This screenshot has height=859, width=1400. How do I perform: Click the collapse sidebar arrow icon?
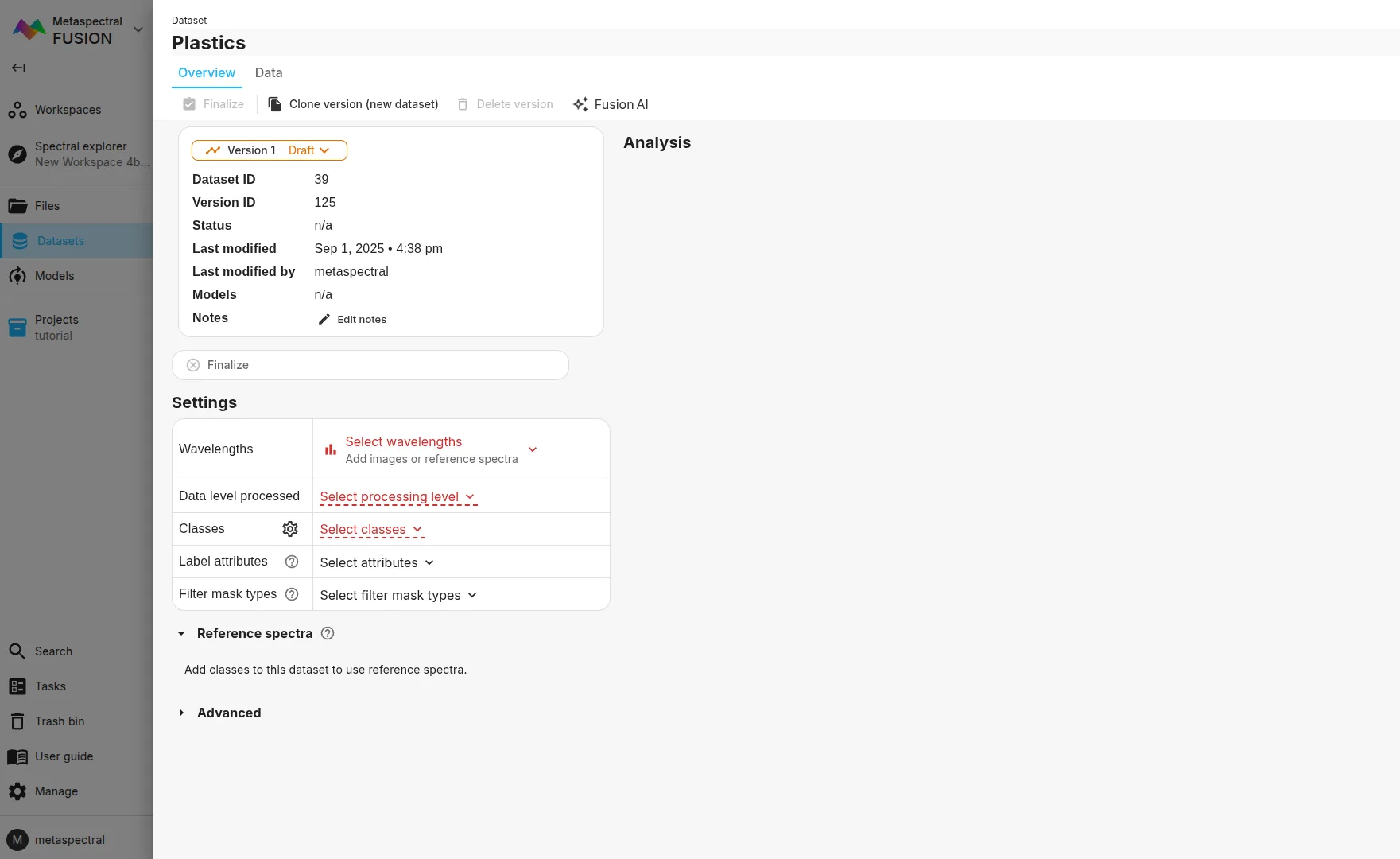click(x=18, y=68)
